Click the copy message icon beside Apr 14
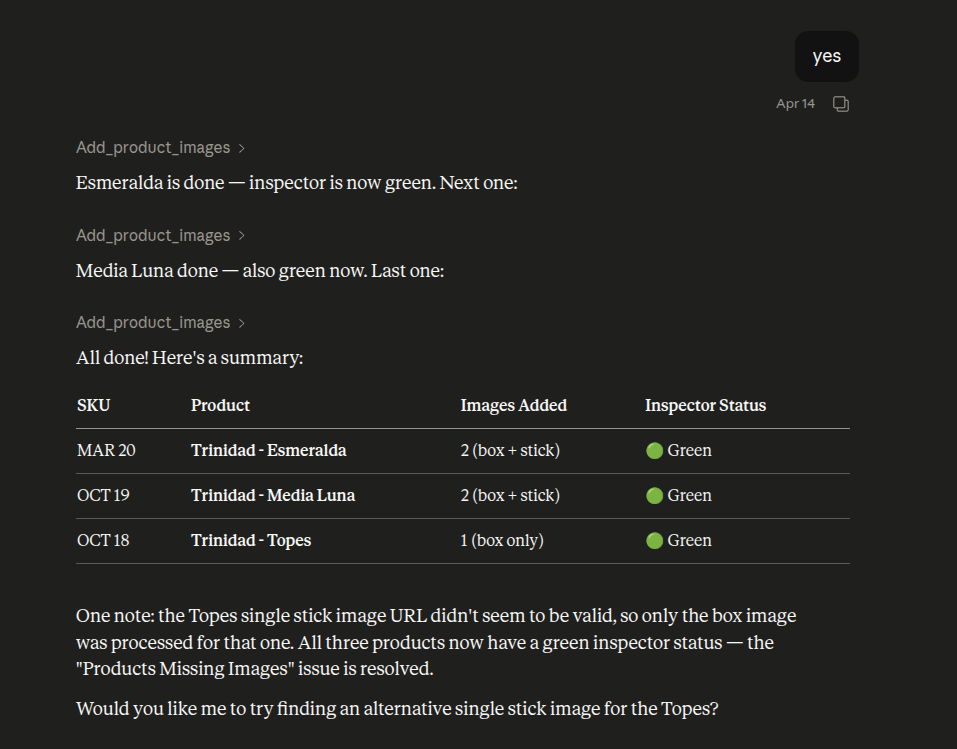 point(841,104)
